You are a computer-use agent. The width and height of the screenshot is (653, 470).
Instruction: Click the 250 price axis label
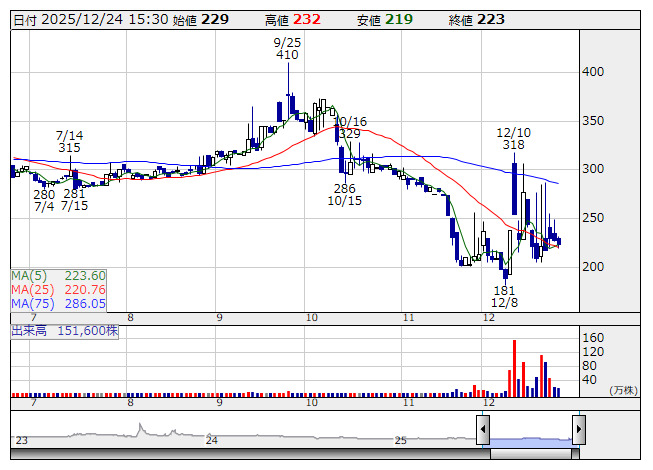pos(593,218)
